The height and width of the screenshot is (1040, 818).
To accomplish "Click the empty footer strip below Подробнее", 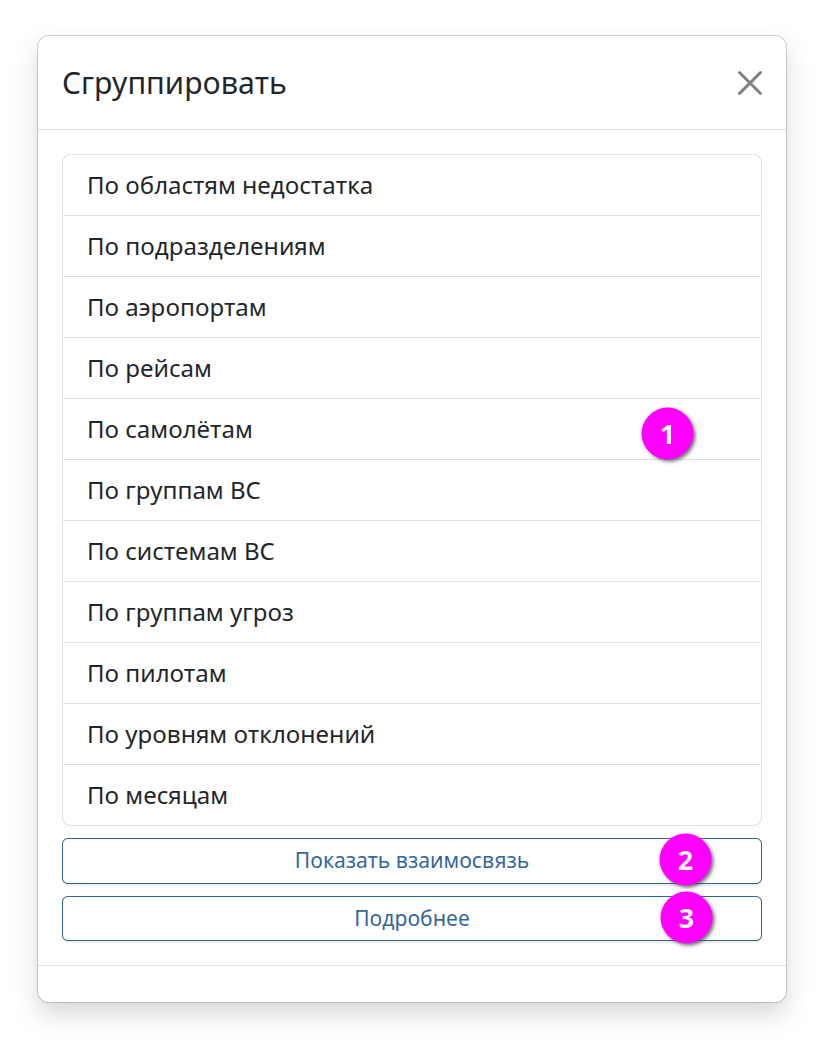I will [411, 984].
